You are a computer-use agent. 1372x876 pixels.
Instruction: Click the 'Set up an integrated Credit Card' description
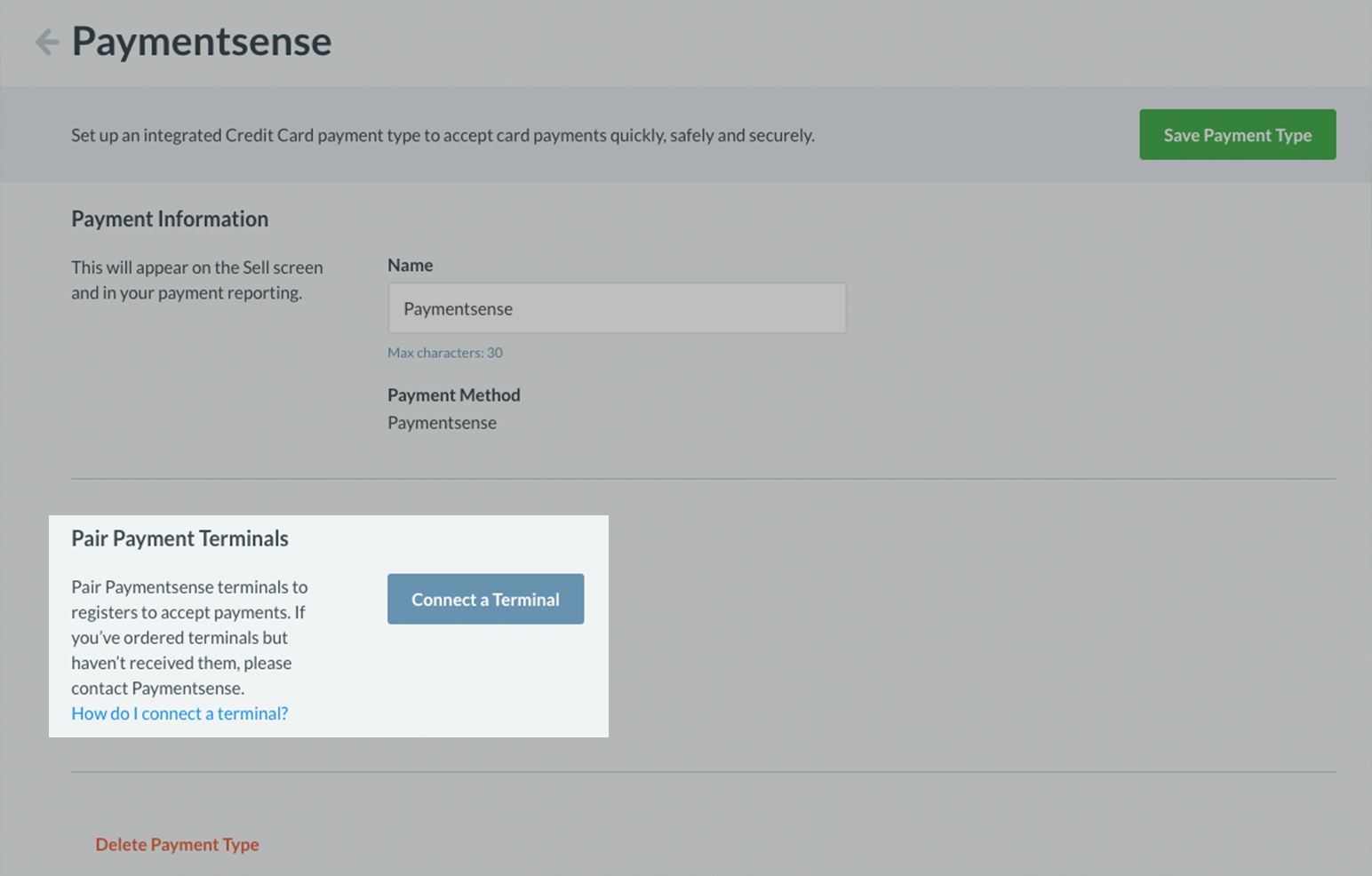(443, 135)
